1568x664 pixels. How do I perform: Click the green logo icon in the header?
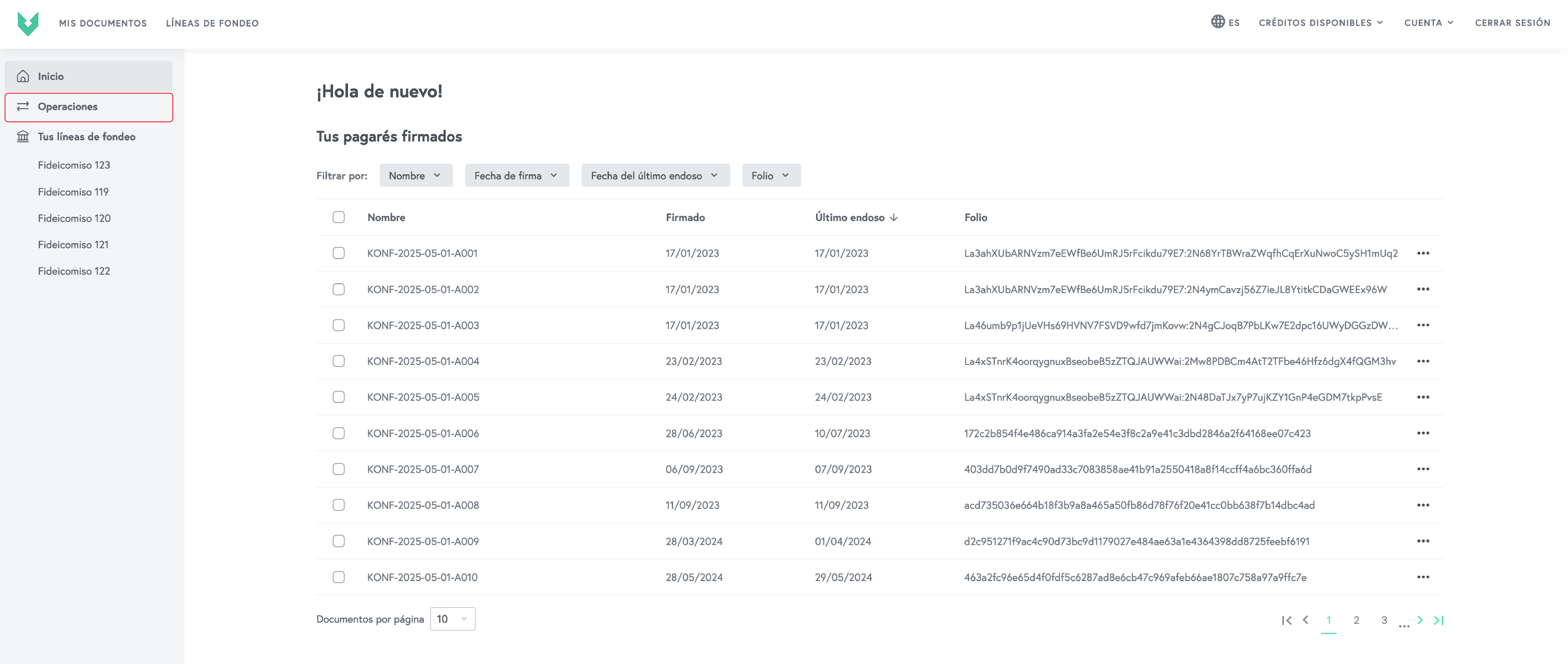point(28,24)
